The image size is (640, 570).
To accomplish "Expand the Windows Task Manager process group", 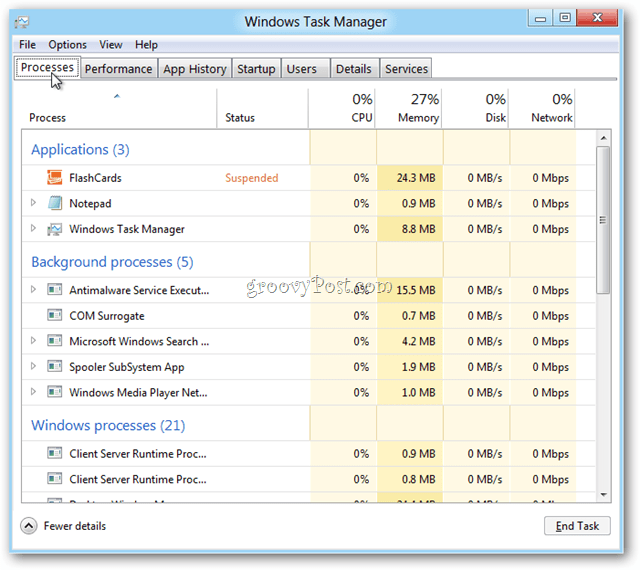I will point(33,228).
